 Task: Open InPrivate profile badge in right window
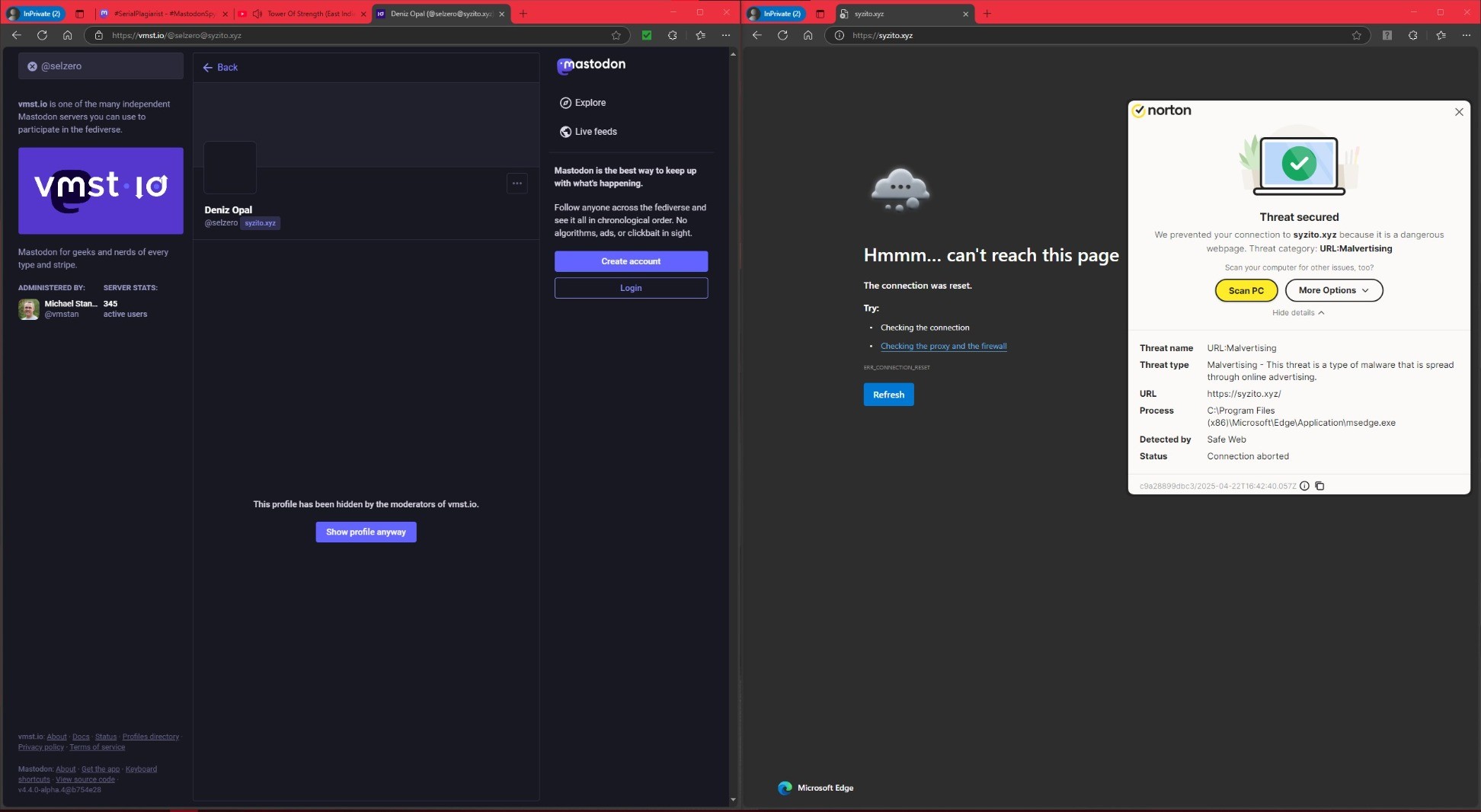tap(776, 14)
